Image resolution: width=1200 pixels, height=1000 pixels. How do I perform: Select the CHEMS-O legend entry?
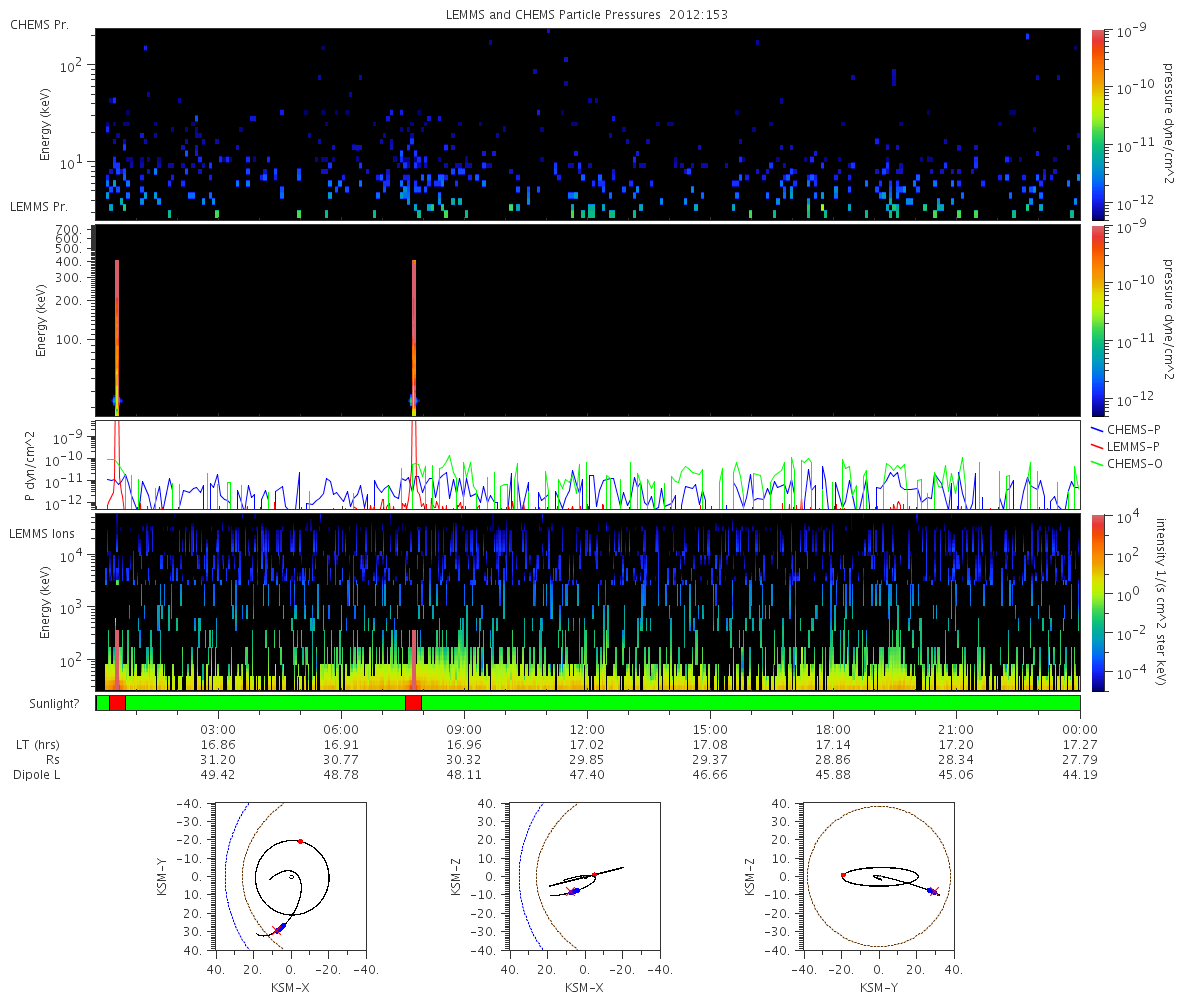tap(1133, 463)
